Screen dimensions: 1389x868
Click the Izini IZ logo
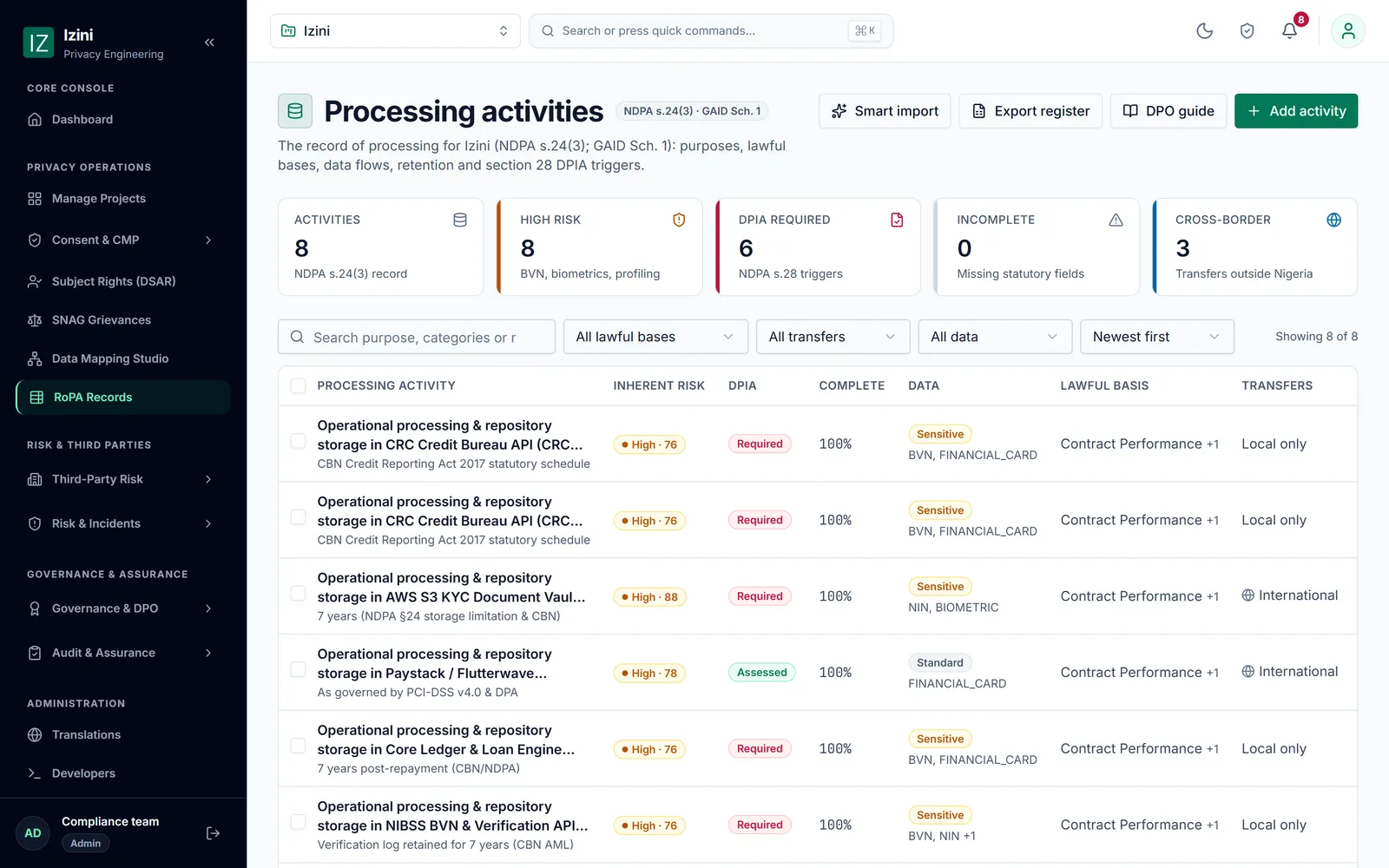38,43
